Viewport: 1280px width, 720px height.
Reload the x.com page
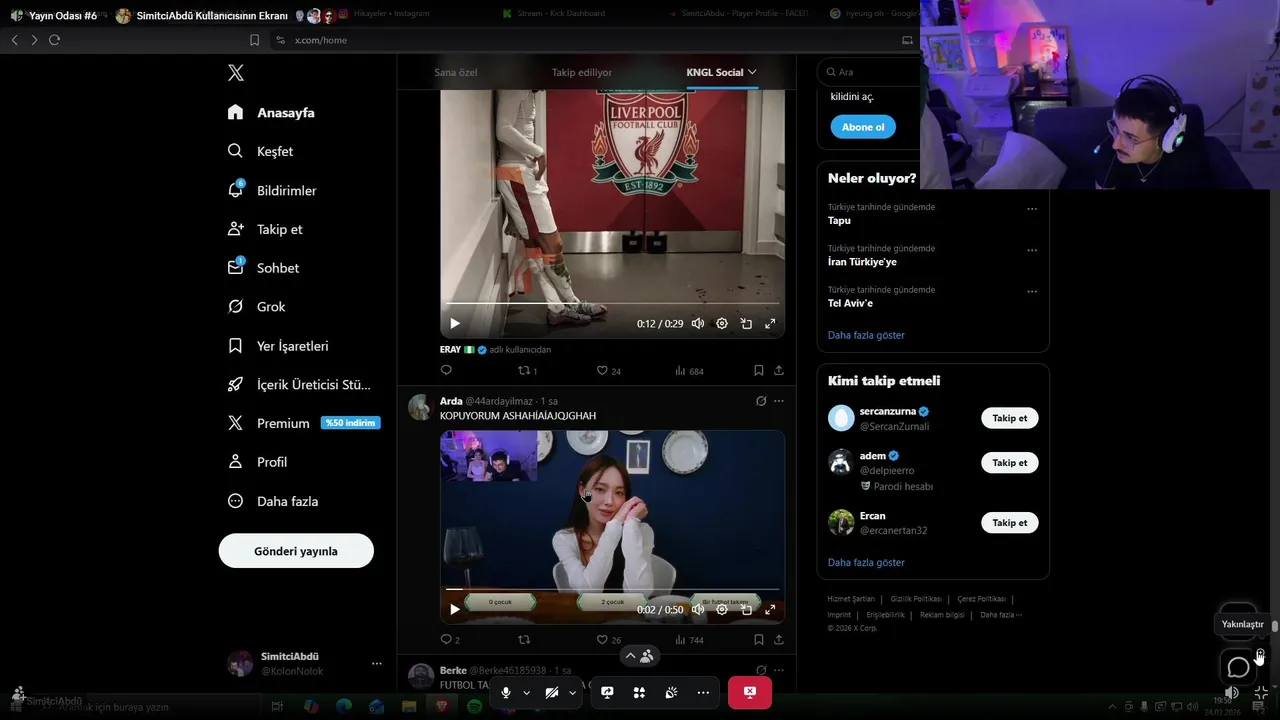[54, 40]
